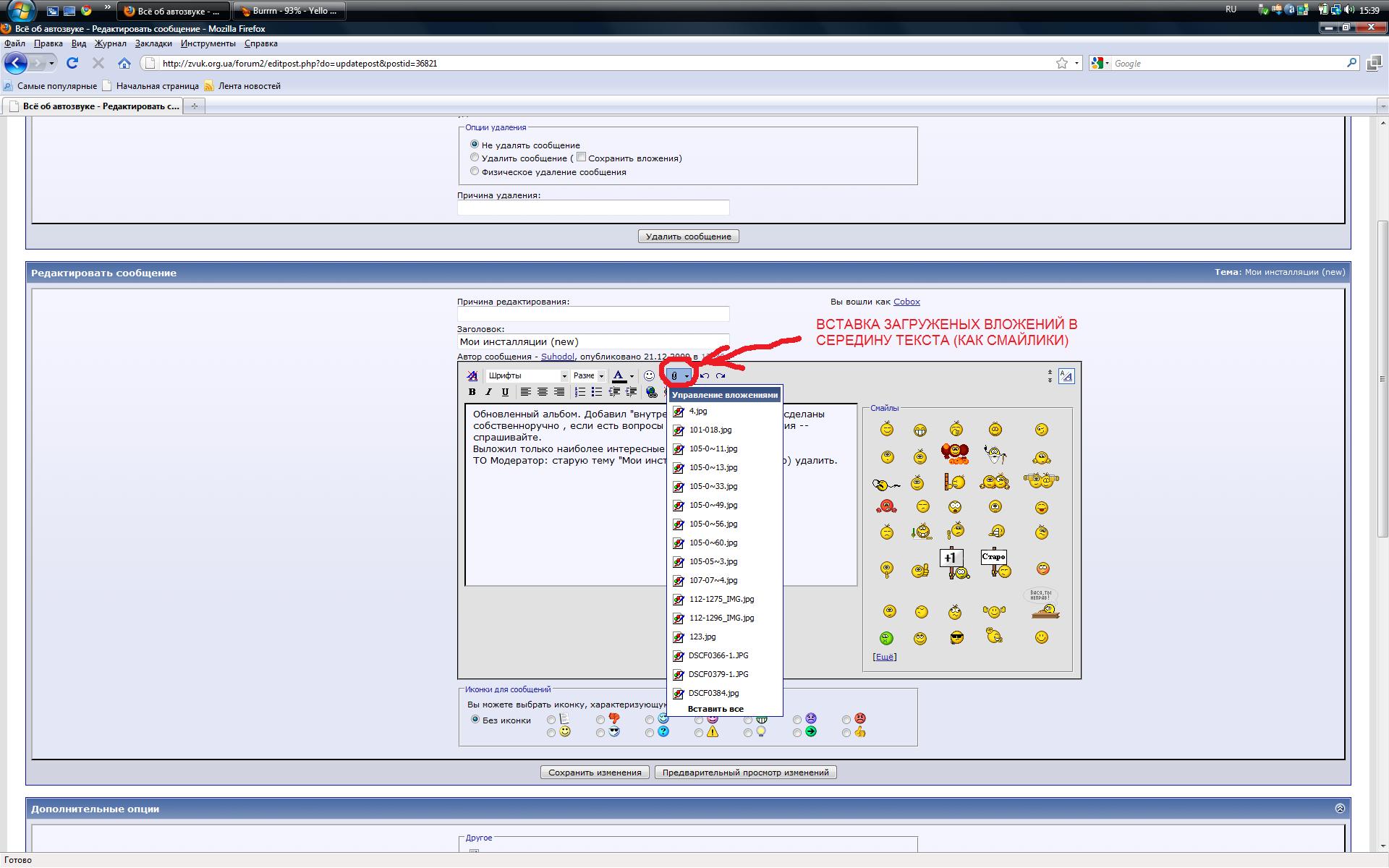The image size is (1389, 868).
Task: Open the font size dropdown
Action: tap(588, 375)
